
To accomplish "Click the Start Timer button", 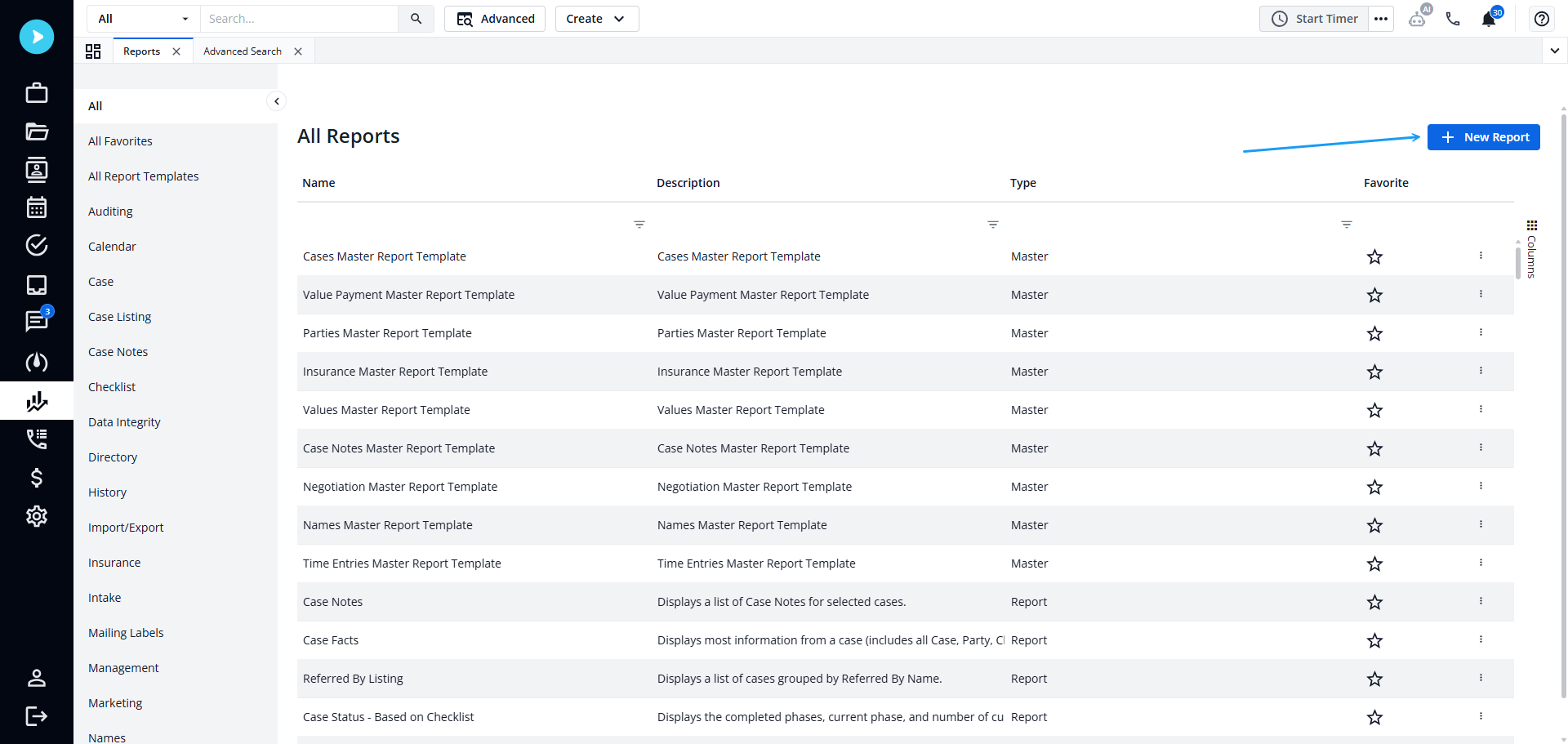I will (x=1314, y=19).
